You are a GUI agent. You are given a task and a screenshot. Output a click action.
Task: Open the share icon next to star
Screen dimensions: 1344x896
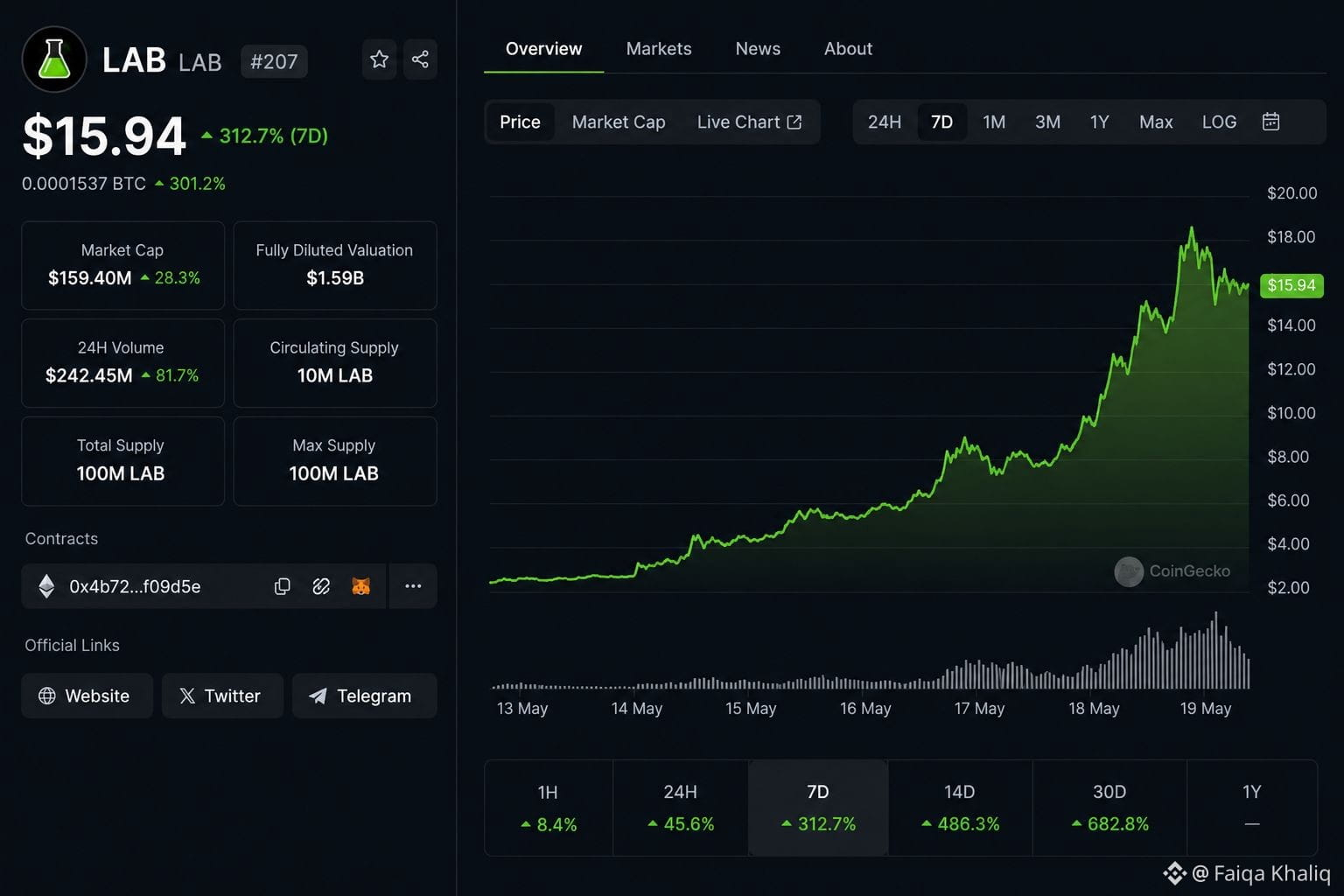click(420, 59)
